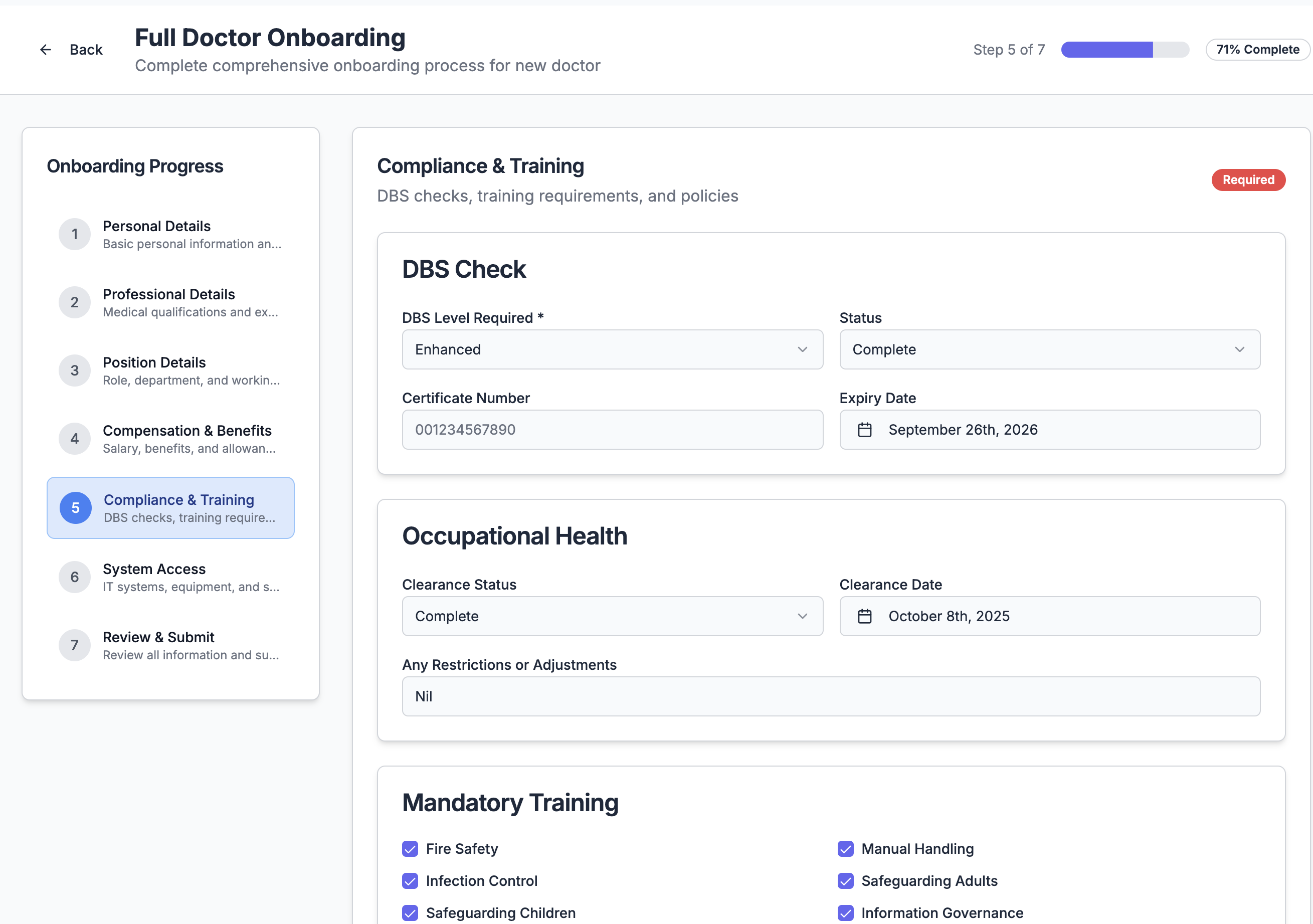
Task: Expand the DBS Status dropdown
Action: click(x=1049, y=349)
